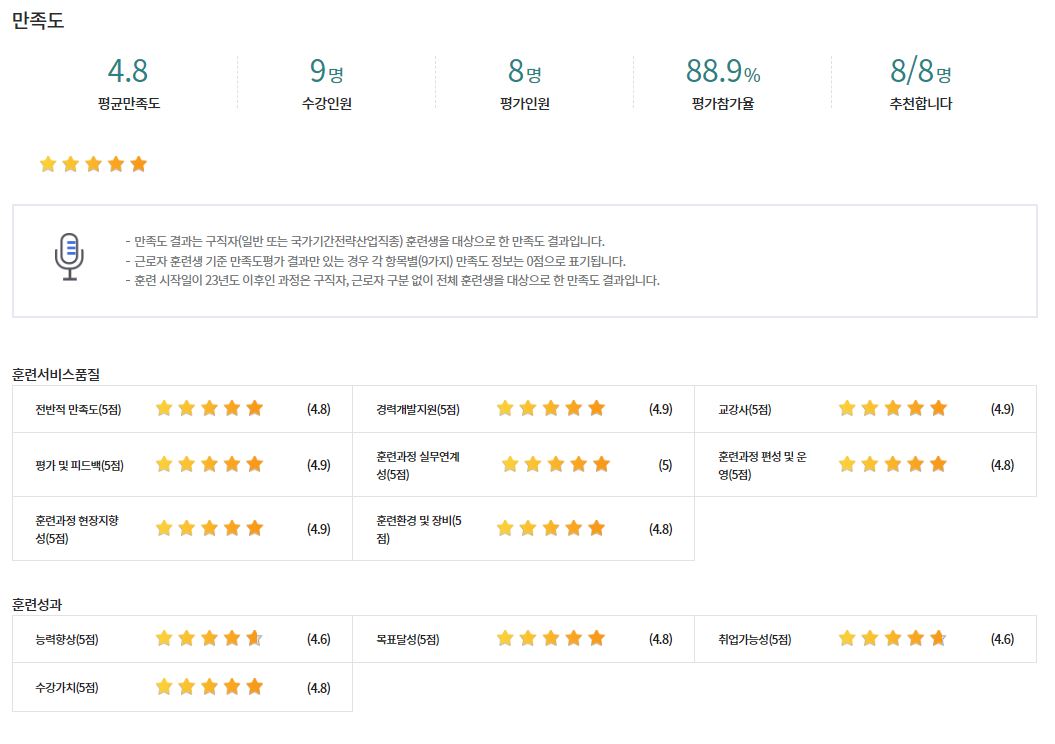Click the star rating for 경력개발지원(5점)

pos(551,408)
